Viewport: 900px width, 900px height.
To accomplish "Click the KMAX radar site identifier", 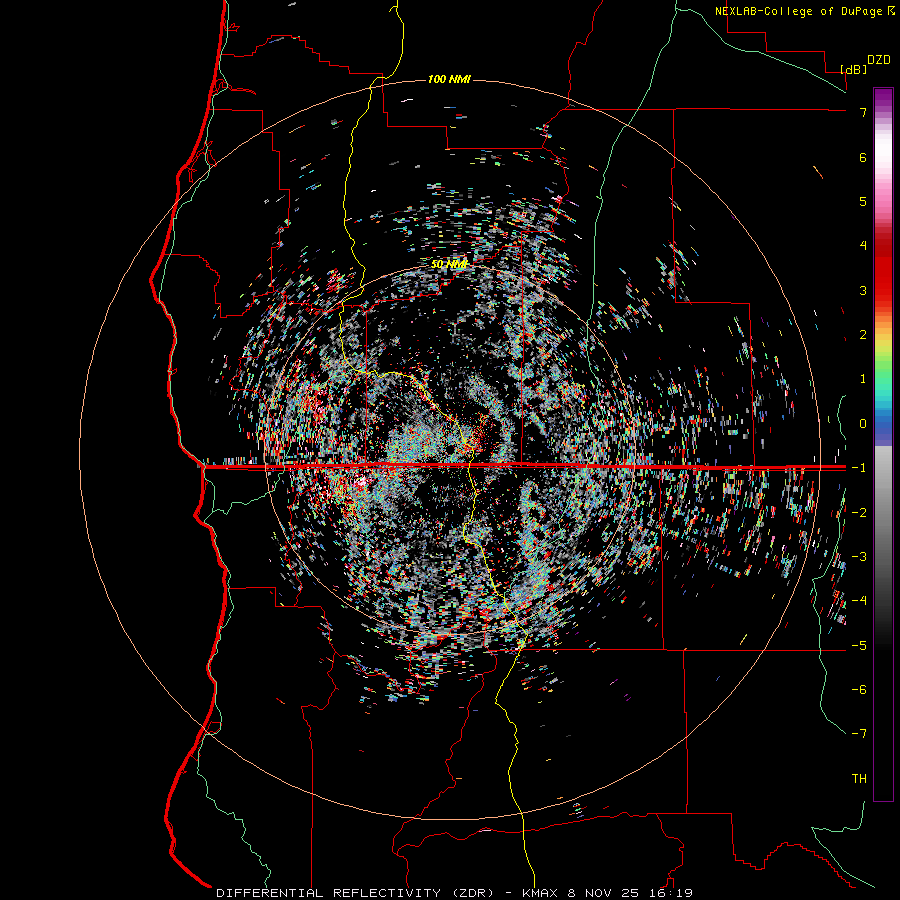I will [x=541, y=893].
